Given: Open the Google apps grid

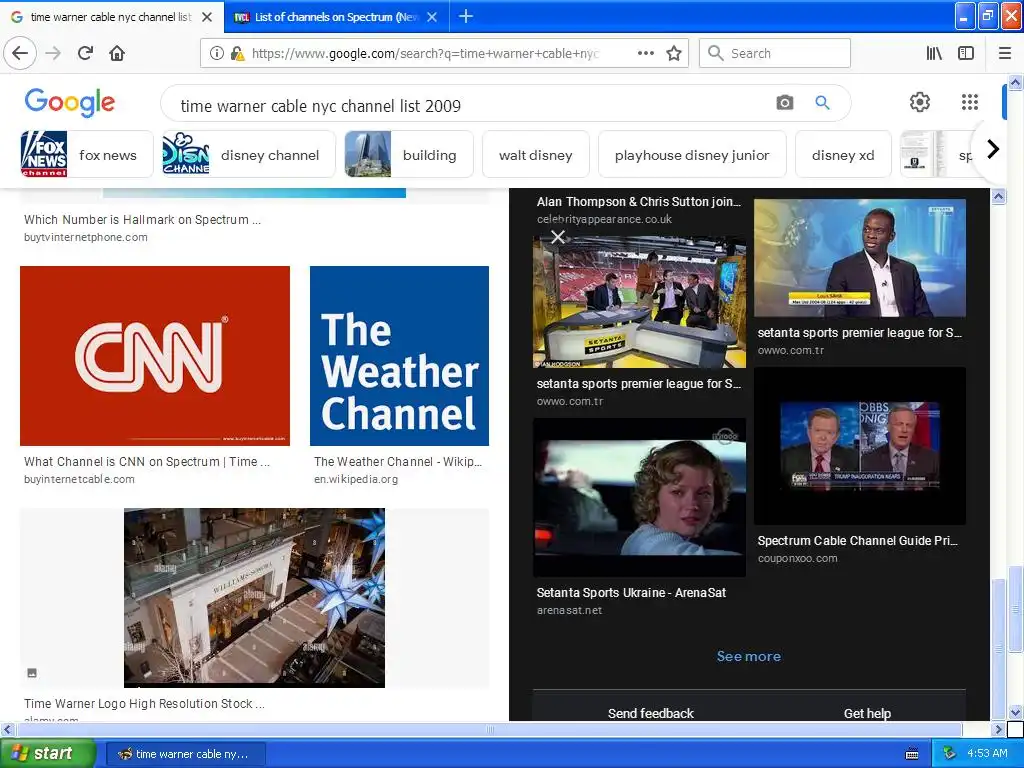Looking at the screenshot, I should (x=970, y=102).
